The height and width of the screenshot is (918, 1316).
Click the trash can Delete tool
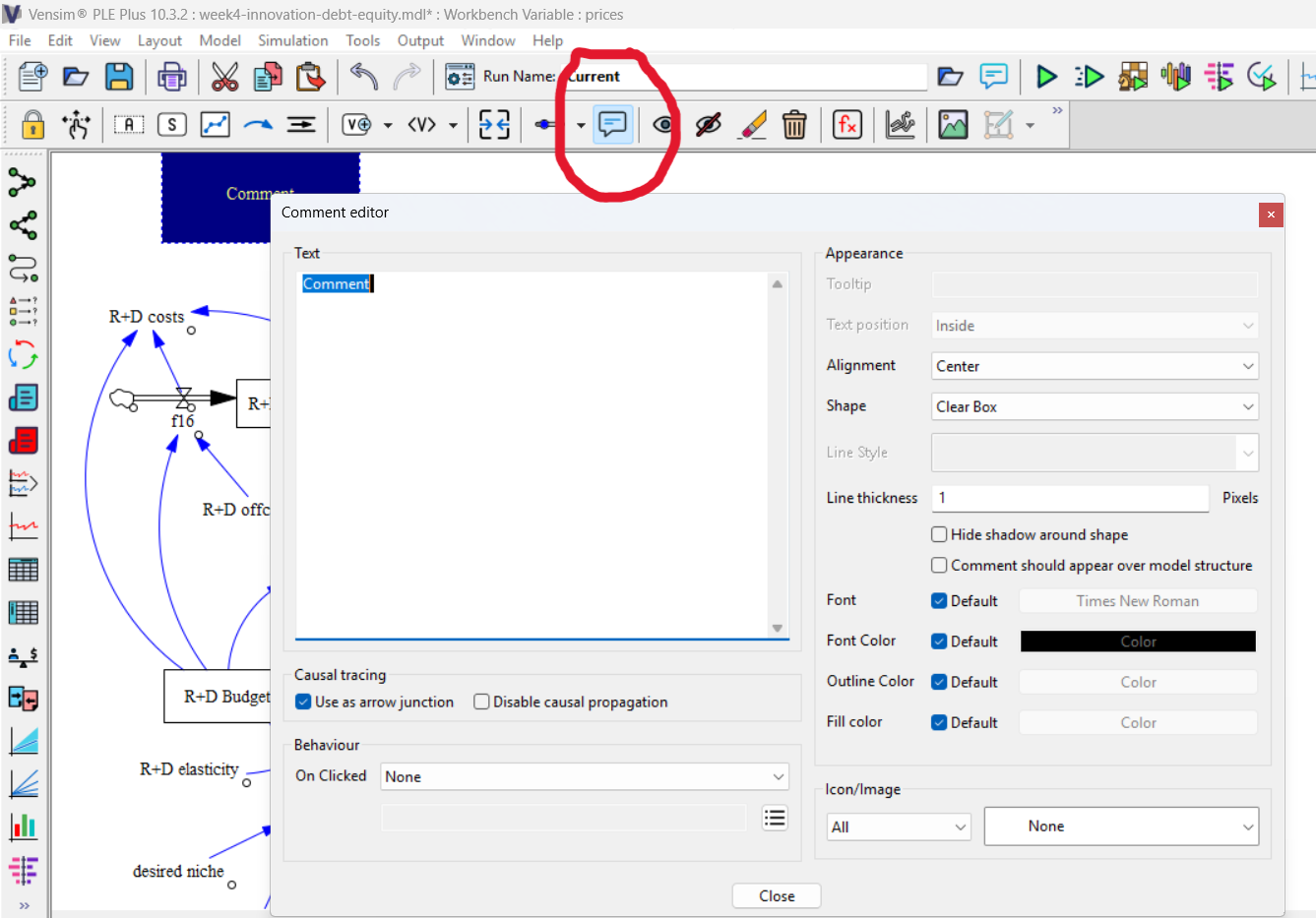point(794,125)
